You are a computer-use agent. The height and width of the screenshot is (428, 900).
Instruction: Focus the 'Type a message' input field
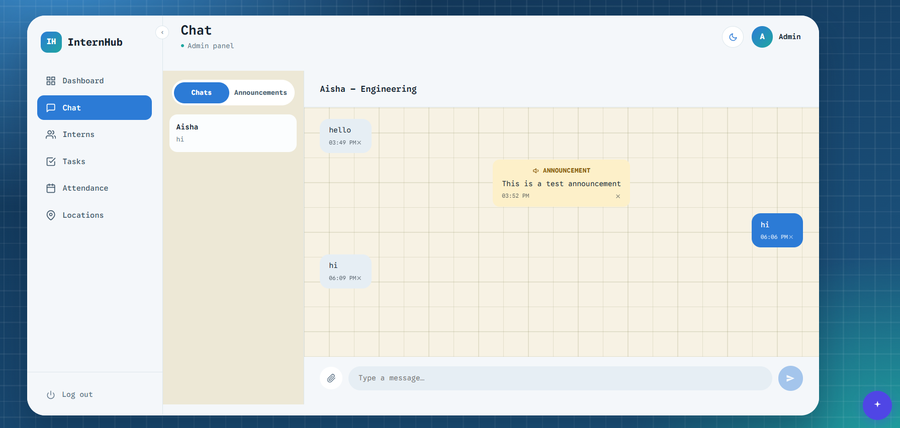point(560,378)
